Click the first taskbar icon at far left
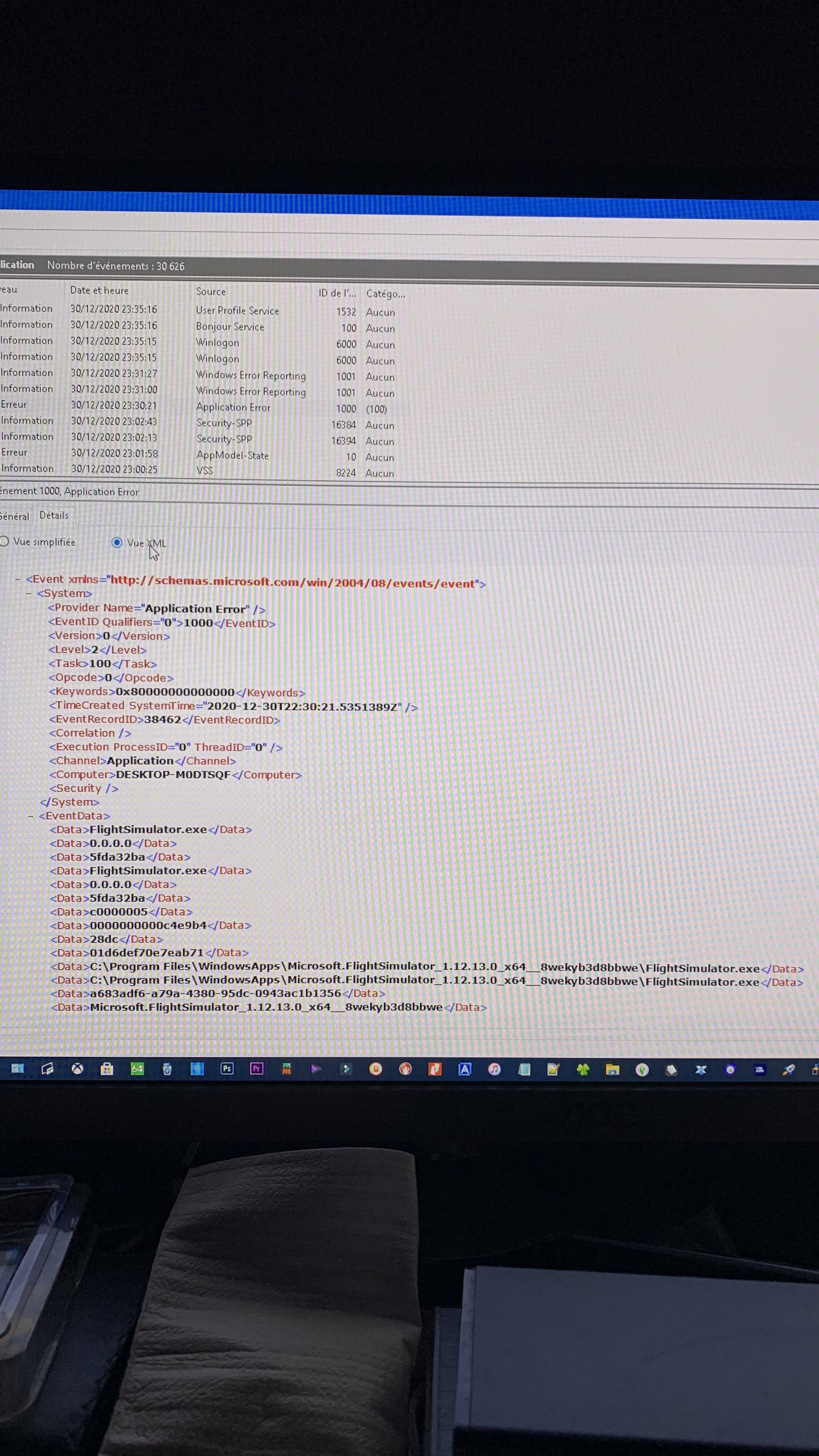This screenshot has height=1456, width=819. 18,1068
